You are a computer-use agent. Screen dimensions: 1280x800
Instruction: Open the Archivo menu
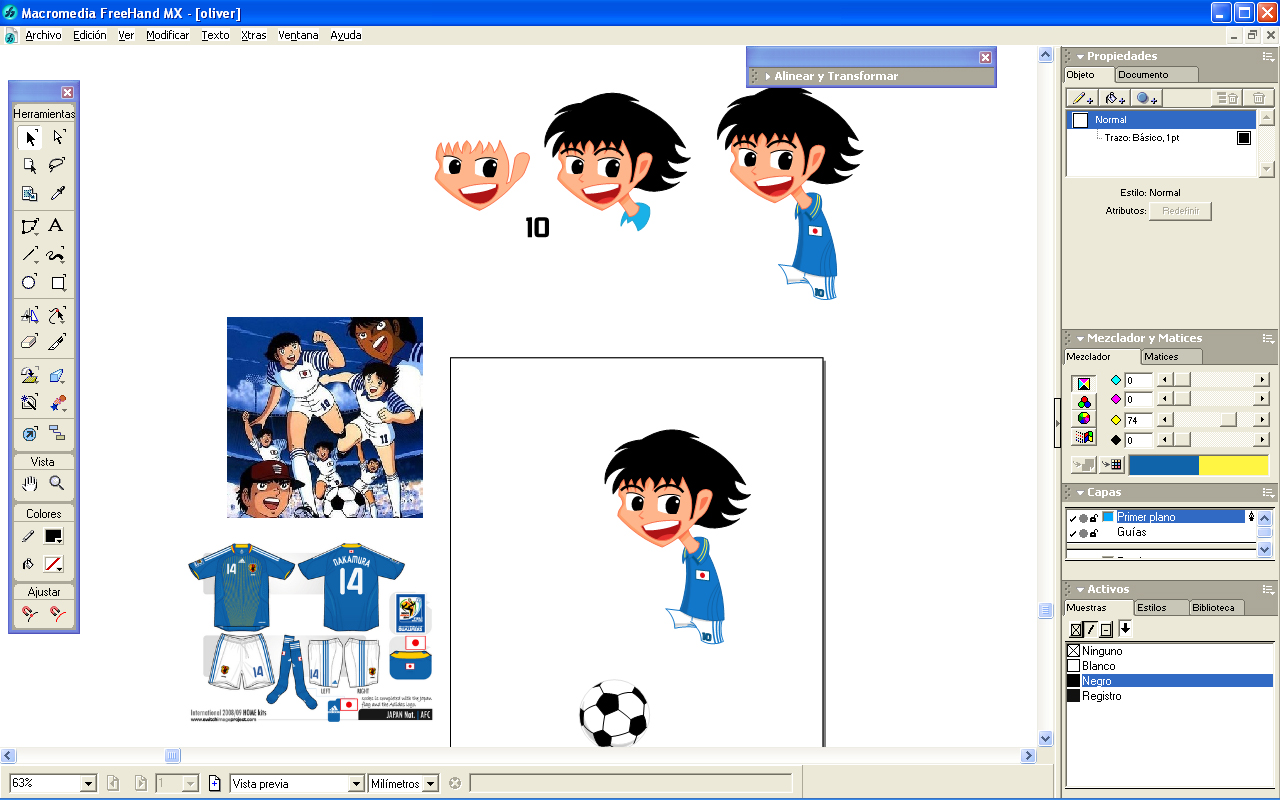tap(43, 35)
